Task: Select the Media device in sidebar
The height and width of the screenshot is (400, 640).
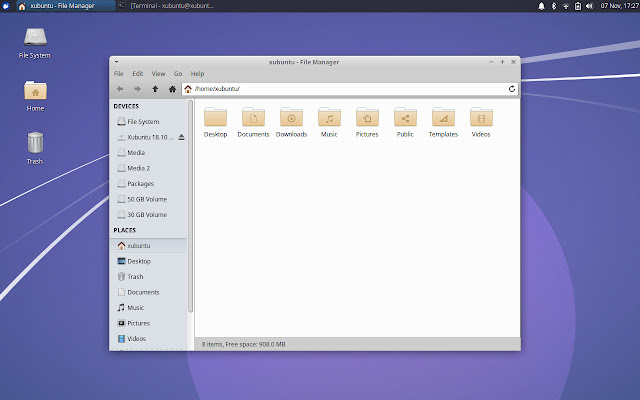Action: pyautogui.click(x=148, y=153)
